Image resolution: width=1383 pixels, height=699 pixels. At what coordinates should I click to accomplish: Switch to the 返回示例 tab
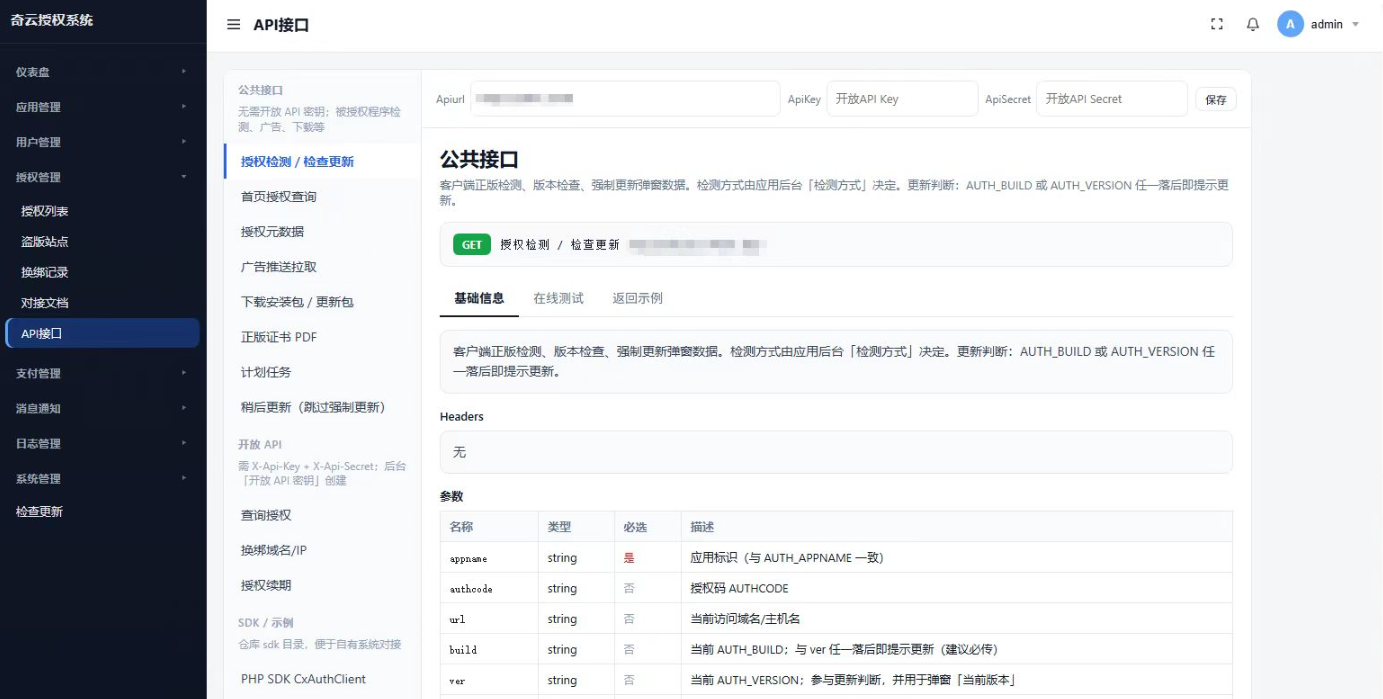637,298
